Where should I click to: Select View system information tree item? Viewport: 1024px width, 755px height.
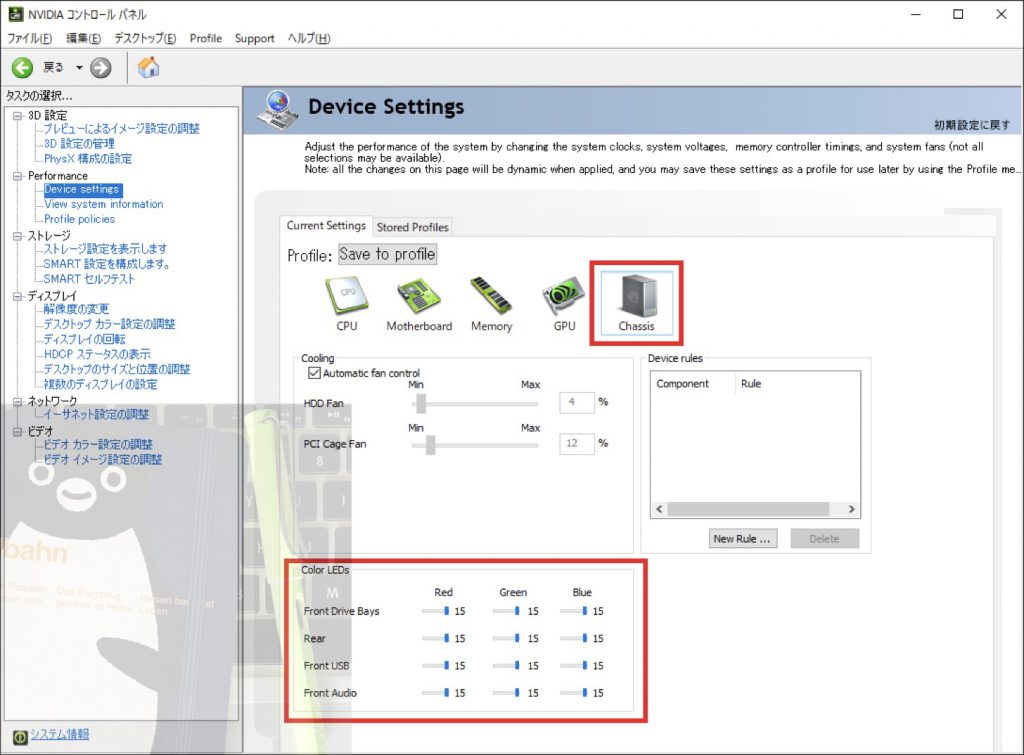click(104, 204)
